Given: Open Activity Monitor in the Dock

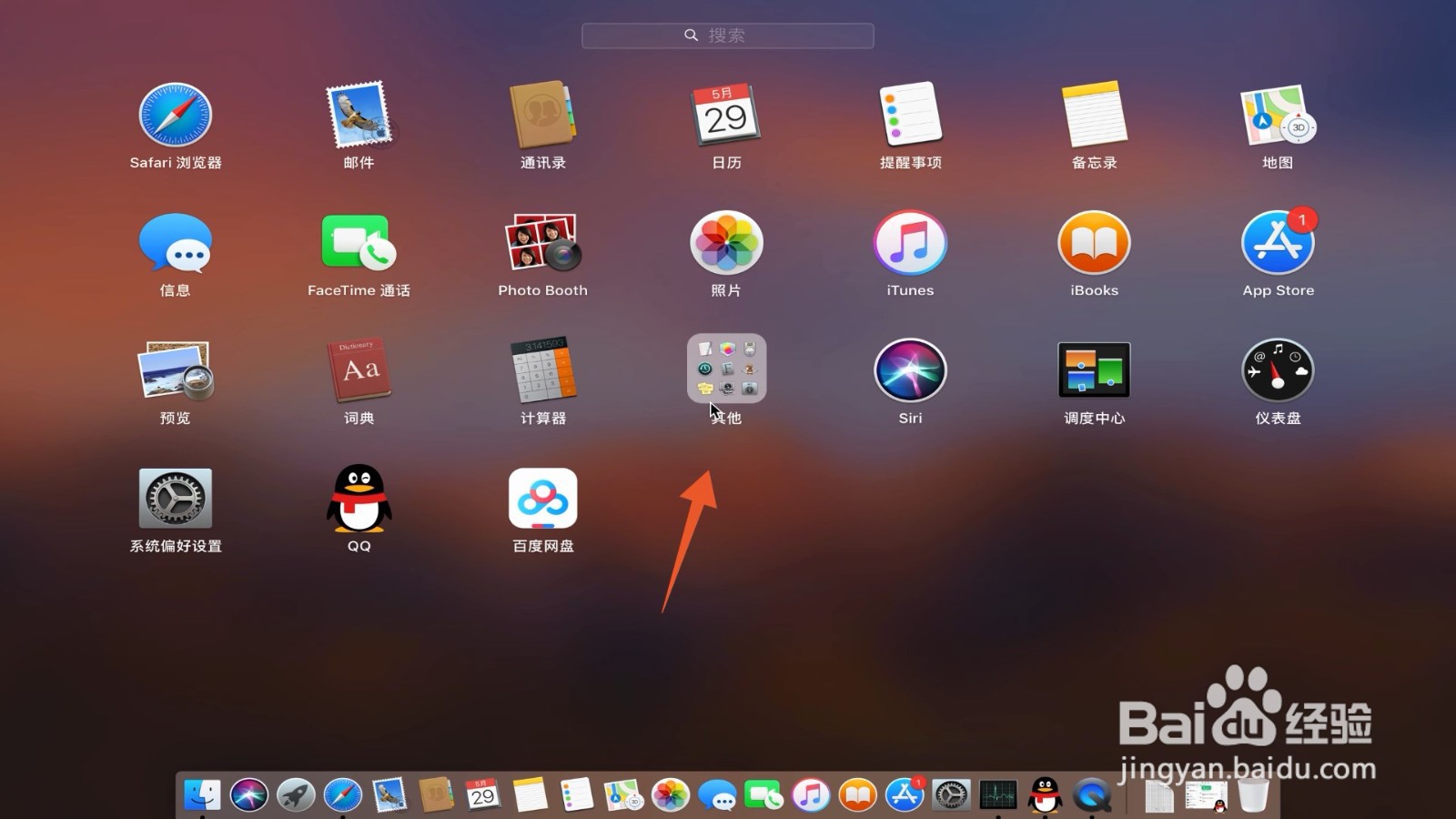Looking at the screenshot, I should (x=998, y=795).
